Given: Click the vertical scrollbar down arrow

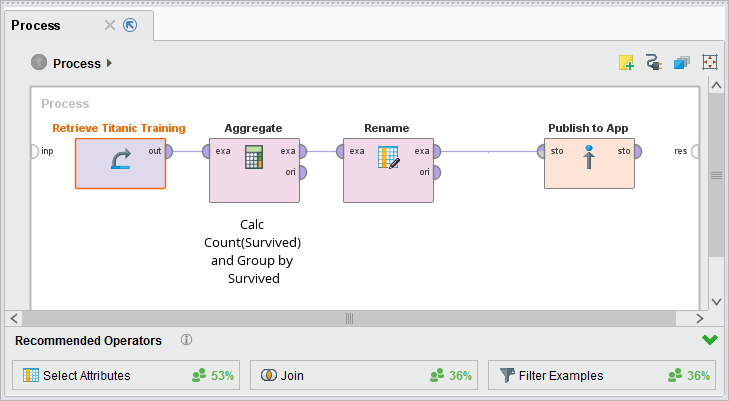Looking at the screenshot, I should tap(716, 301).
